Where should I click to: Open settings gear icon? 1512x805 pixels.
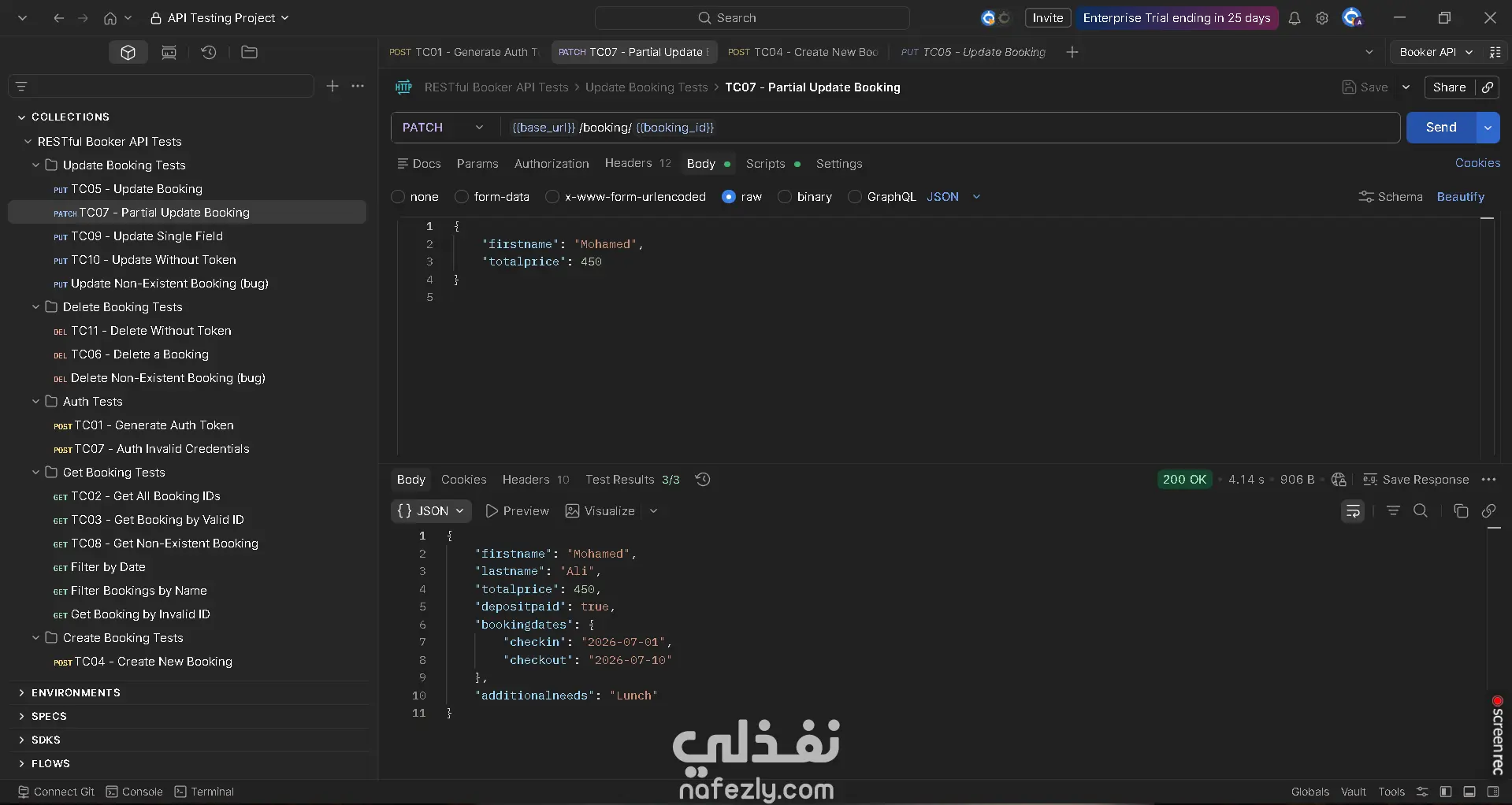click(1322, 18)
